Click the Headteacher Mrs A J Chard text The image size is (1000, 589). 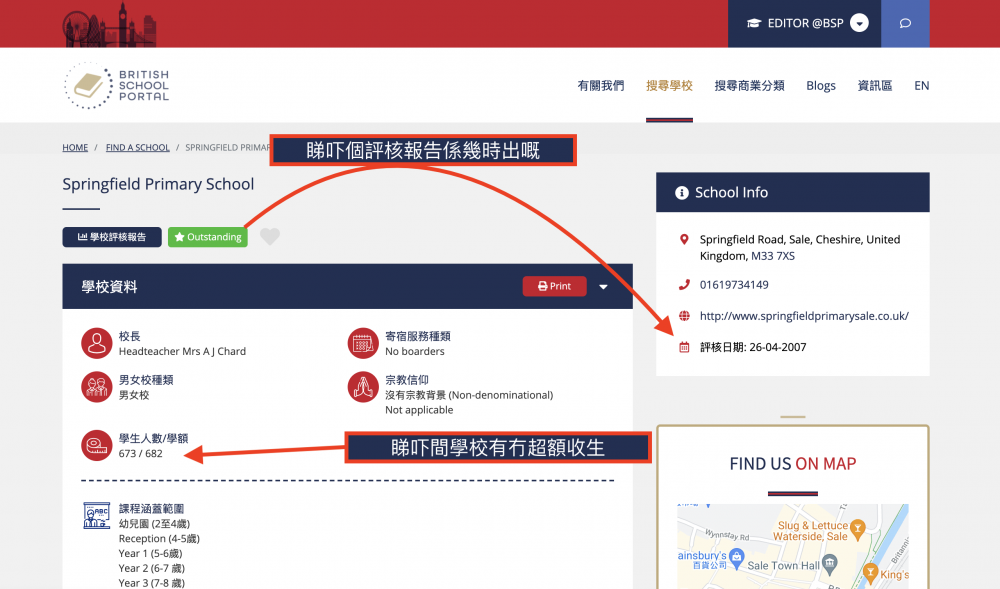point(182,351)
